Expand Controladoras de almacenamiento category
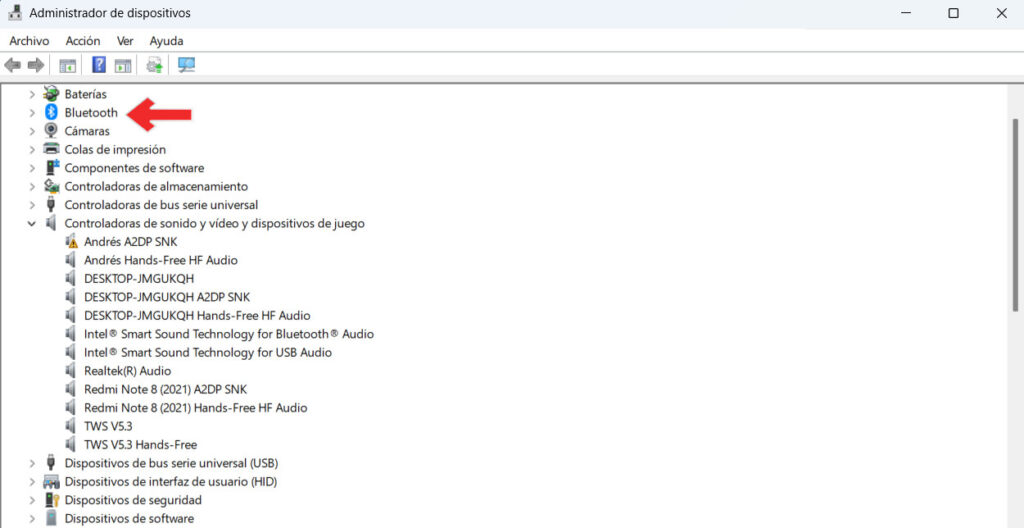The height and width of the screenshot is (528, 1024). pyautogui.click(x=32, y=187)
